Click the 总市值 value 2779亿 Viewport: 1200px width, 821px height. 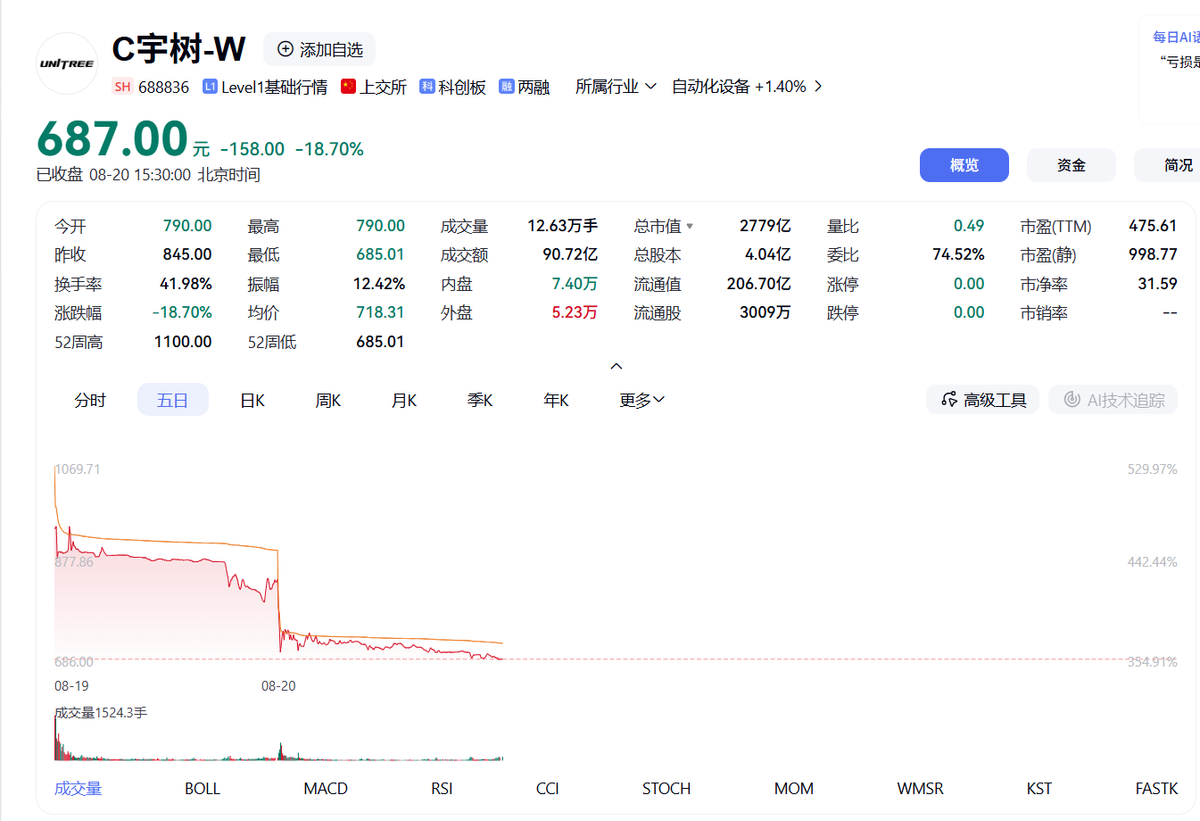(765, 226)
